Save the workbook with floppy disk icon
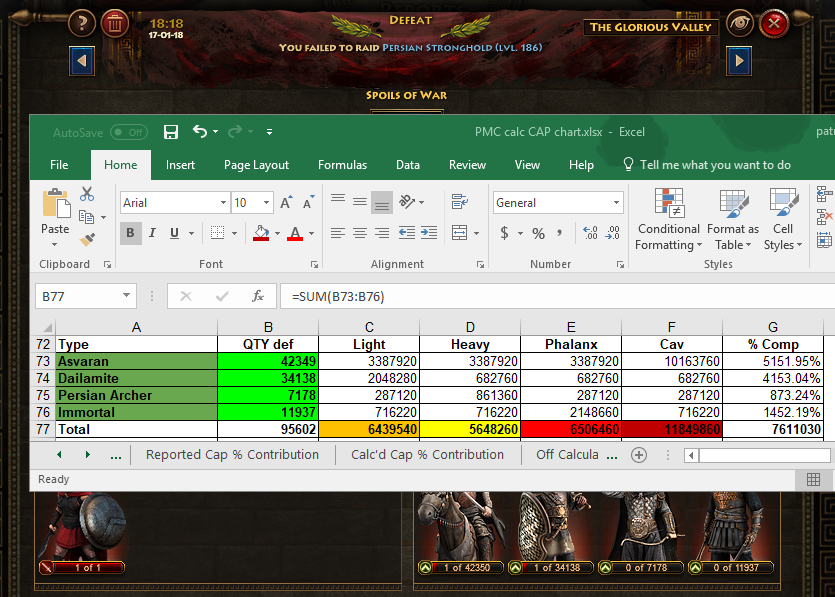 [170, 132]
